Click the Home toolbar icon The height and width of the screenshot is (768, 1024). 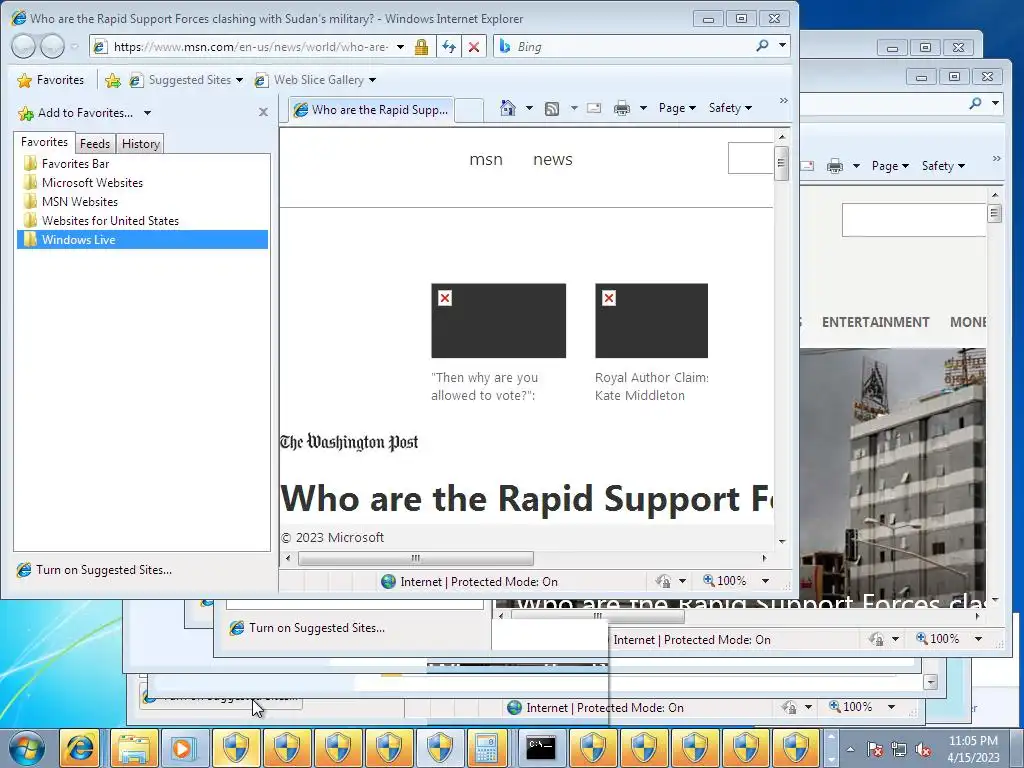pos(507,108)
